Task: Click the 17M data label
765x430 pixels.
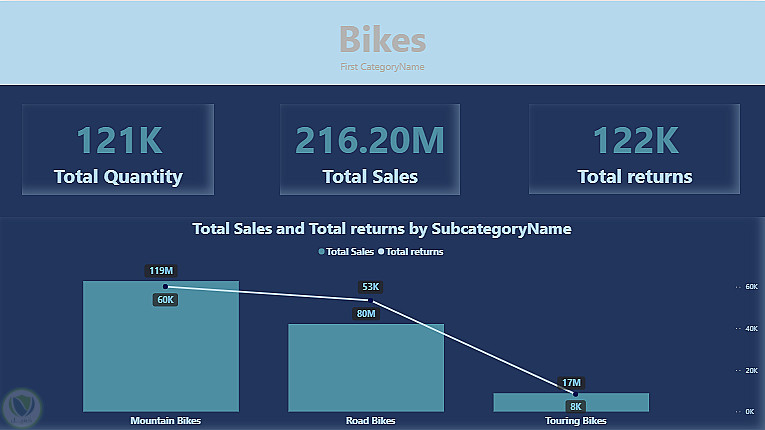Action: pos(571,382)
